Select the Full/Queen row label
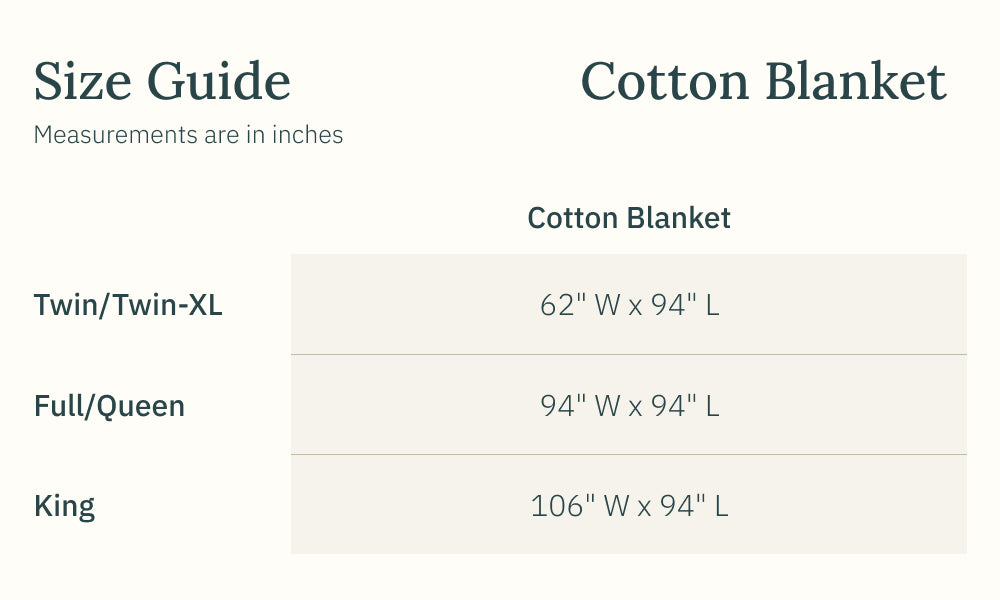The width and height of the screenshot is (1000, 600). (x=109, y=406)
